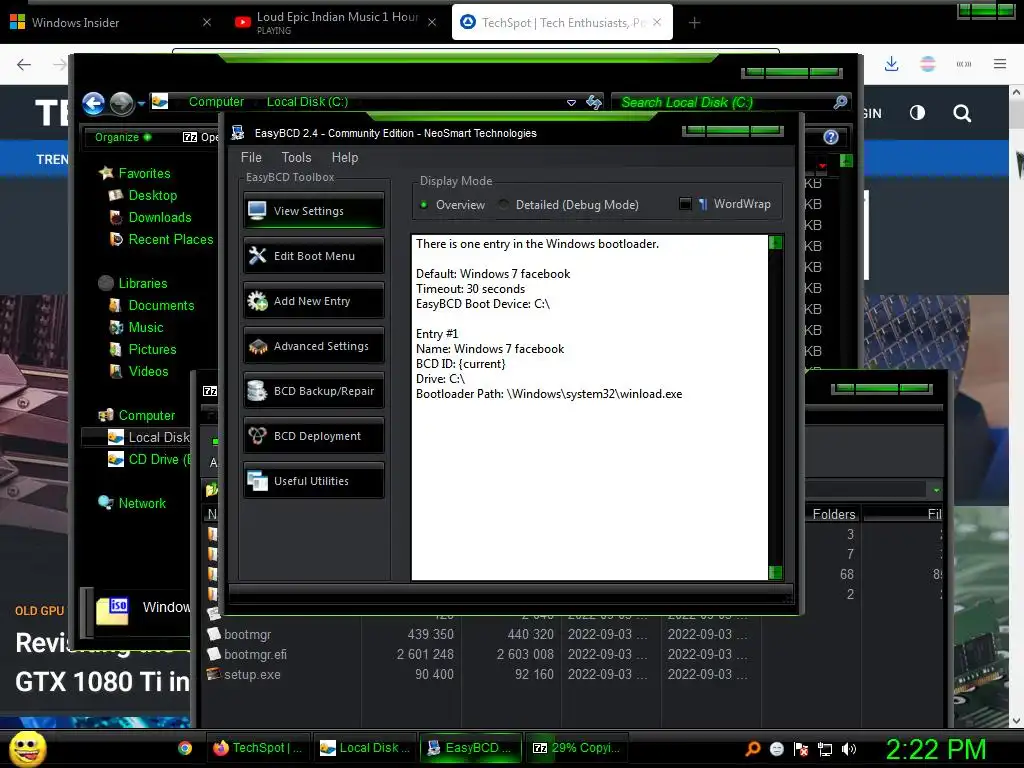1024x768 pixels.
Task: Open a new browser tab with plus
Action: [x=694, y=23]
